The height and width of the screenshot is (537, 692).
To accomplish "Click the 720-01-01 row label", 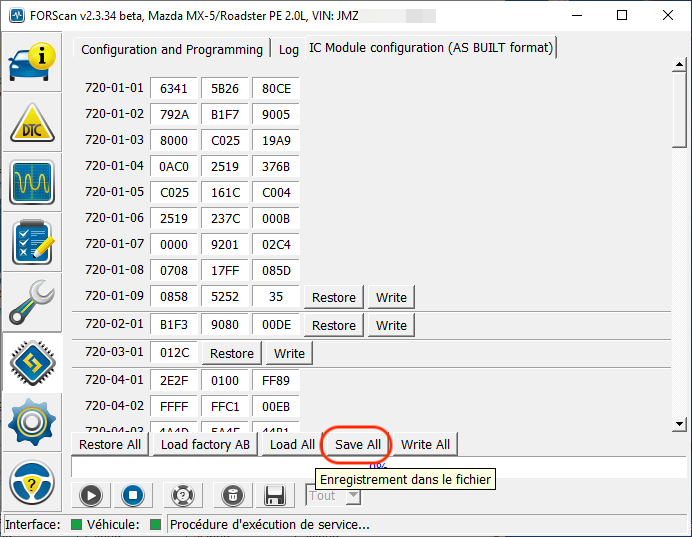I will [114, 88].
